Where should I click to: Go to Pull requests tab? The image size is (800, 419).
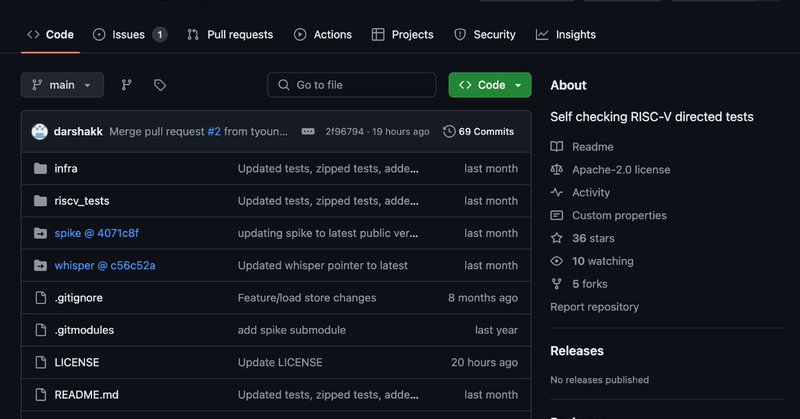(230, 35)
